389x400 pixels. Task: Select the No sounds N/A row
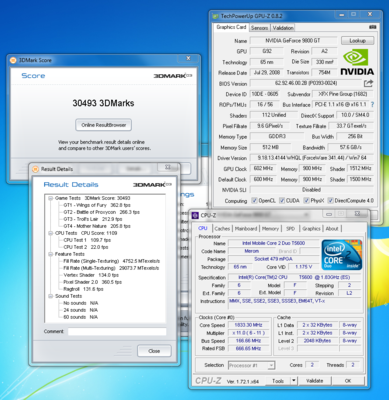(x=81, y=303)
